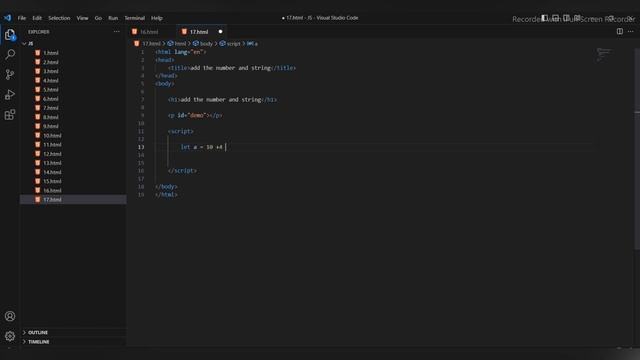The width and height of the screenshot is (640, 360).
Task: Click the VS Code logo icon
Action: (x=8, y=18)
